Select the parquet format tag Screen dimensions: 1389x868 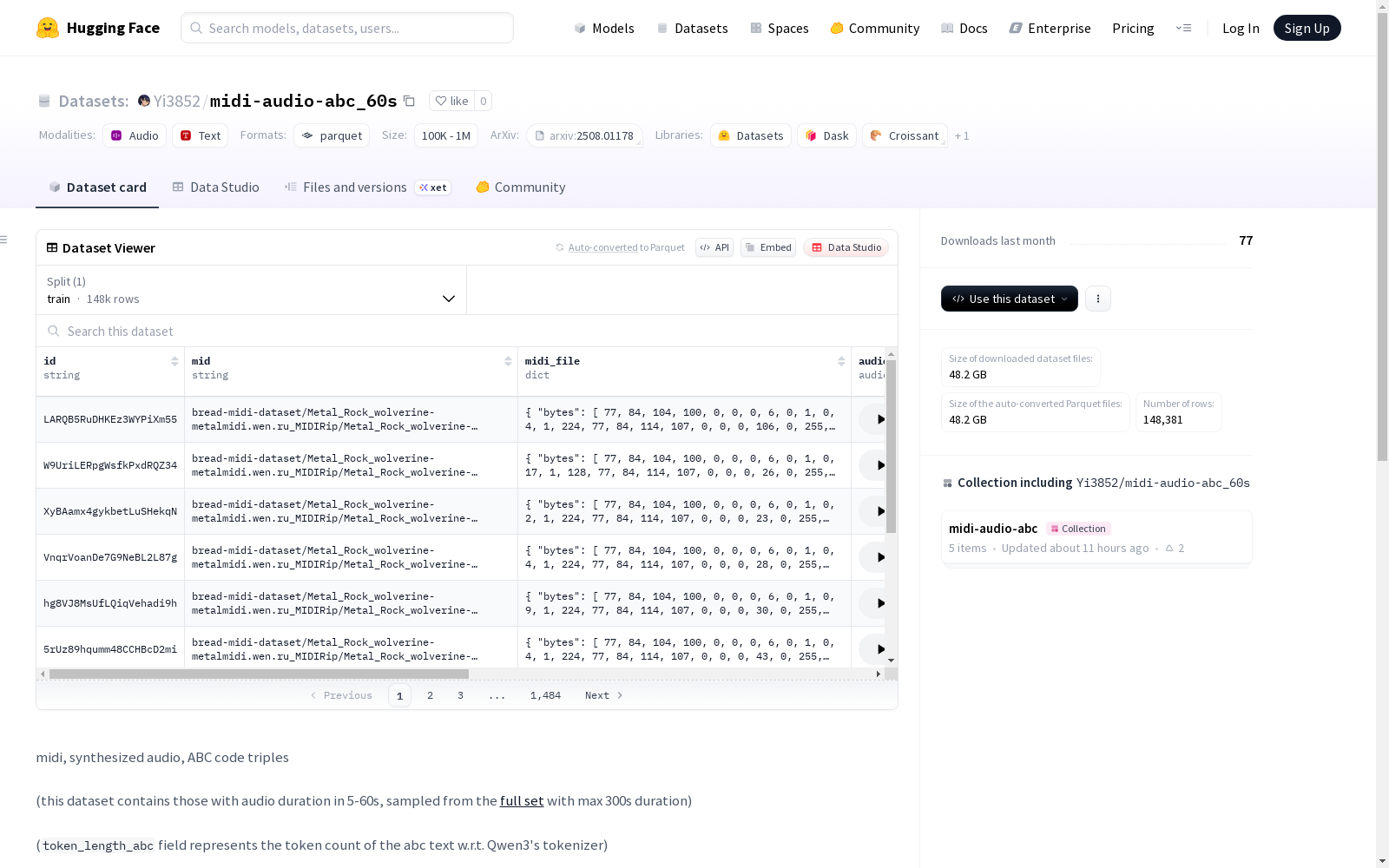pos(332,135)
